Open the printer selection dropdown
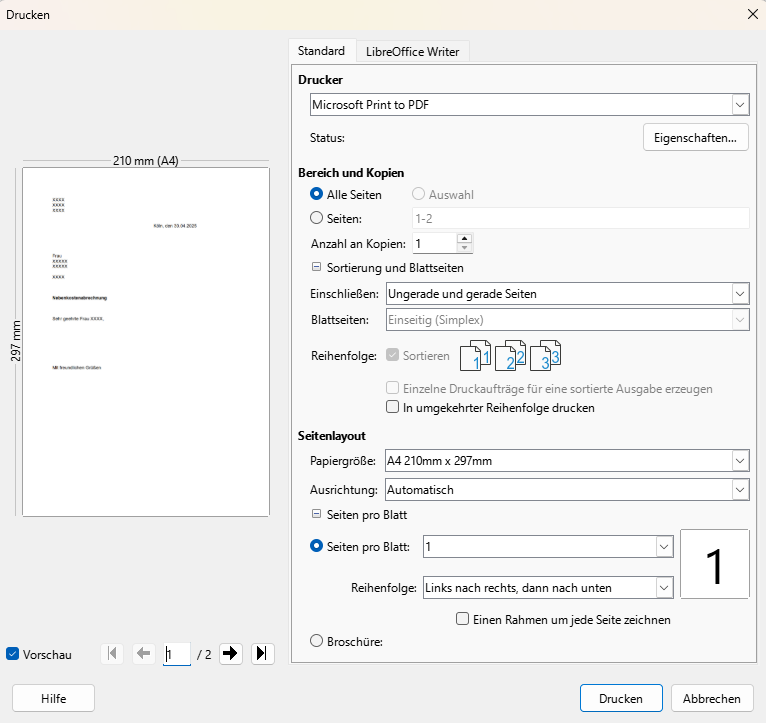 coord(530,105)
